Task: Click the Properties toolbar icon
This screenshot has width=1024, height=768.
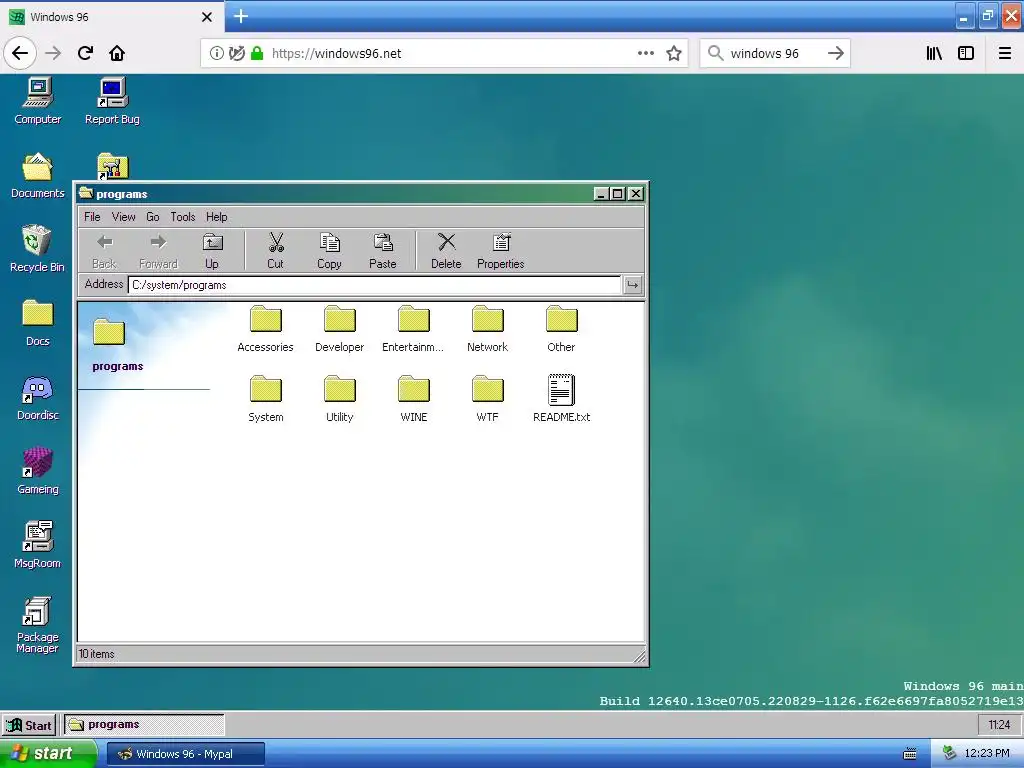Action: [x=501, y=251]
